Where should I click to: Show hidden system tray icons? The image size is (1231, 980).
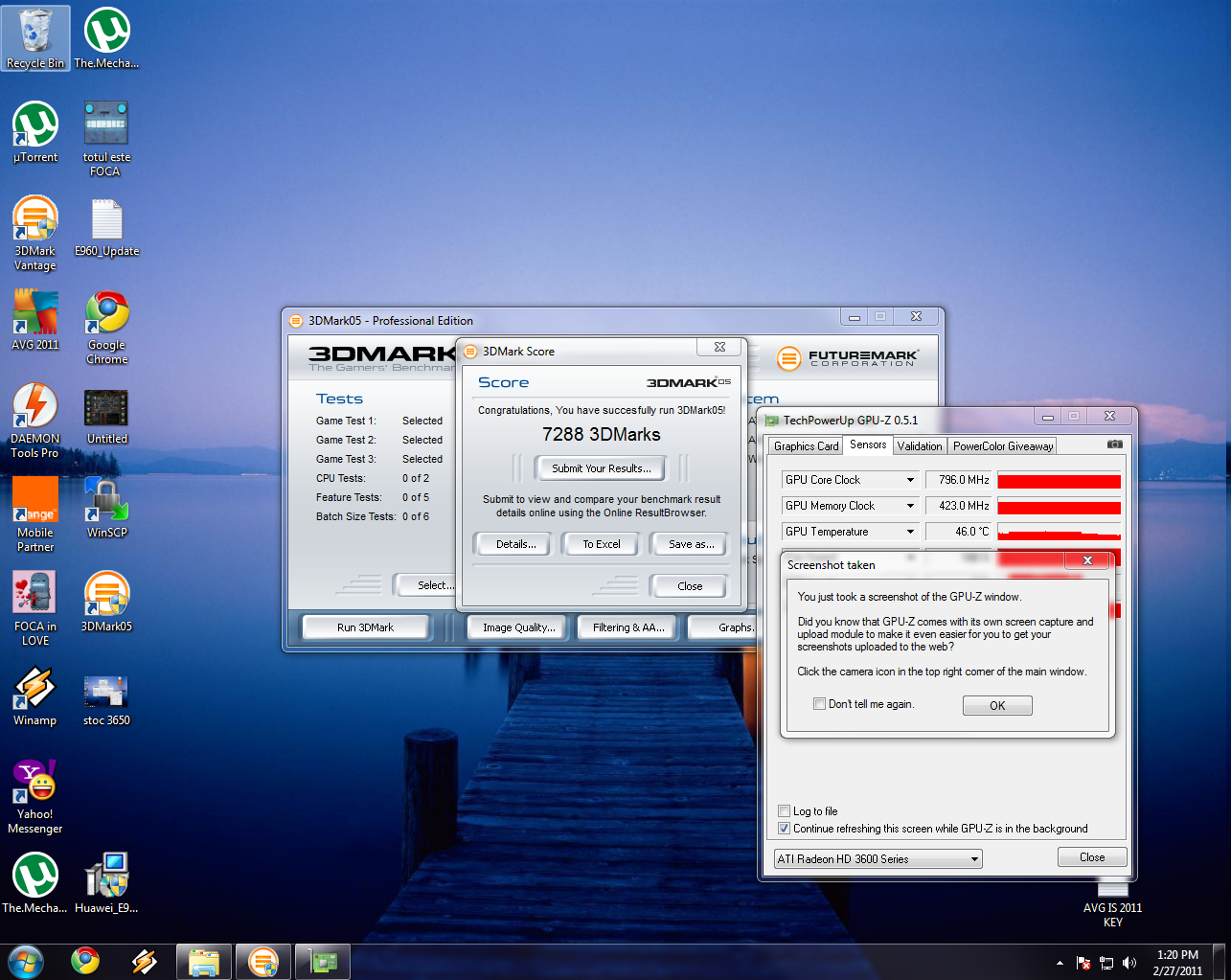tap(1060, 963)
